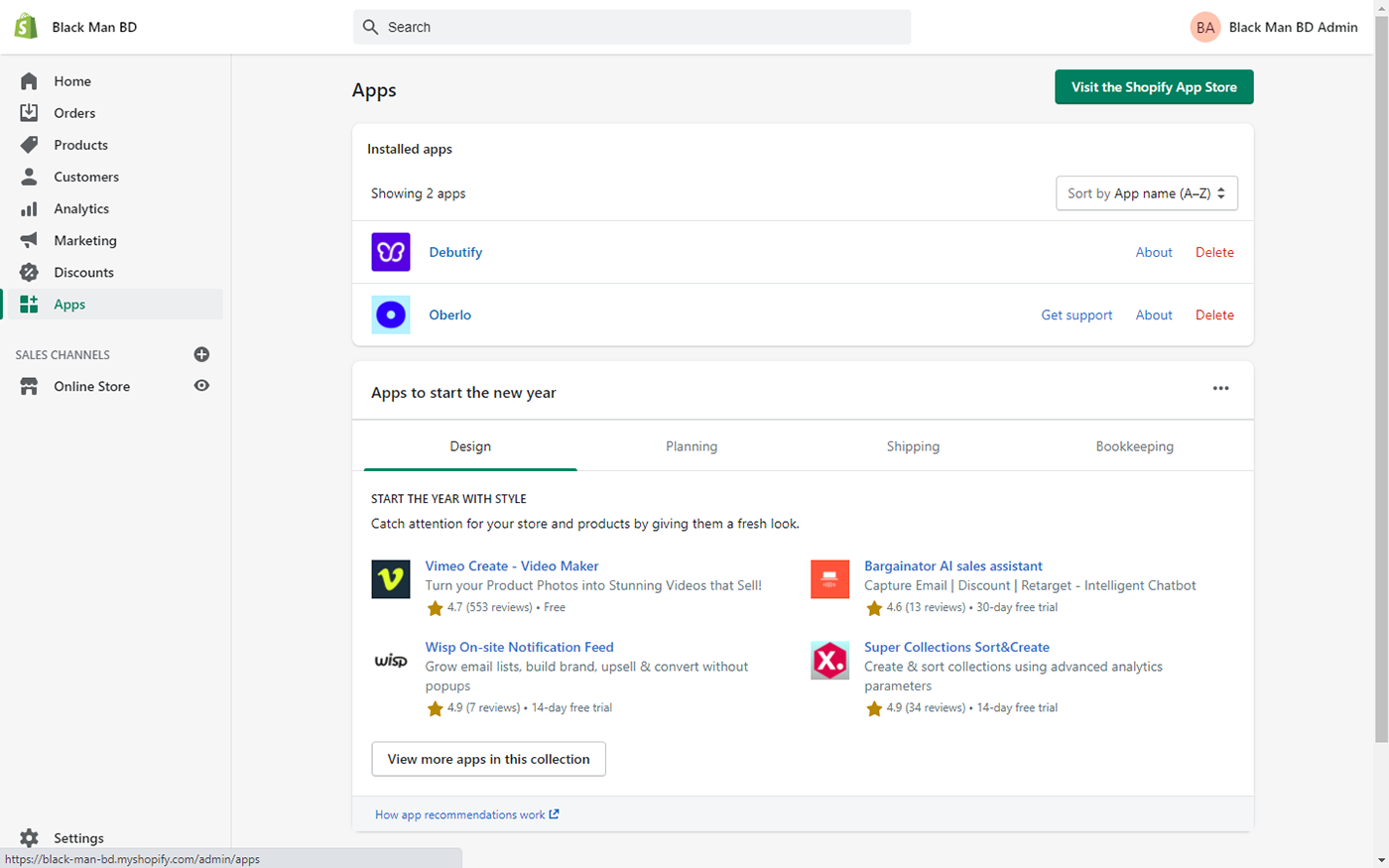This screenshot has height=868, width=1389.
Task: Open Vimeo Create - Video Maker link
Action: 512,565
